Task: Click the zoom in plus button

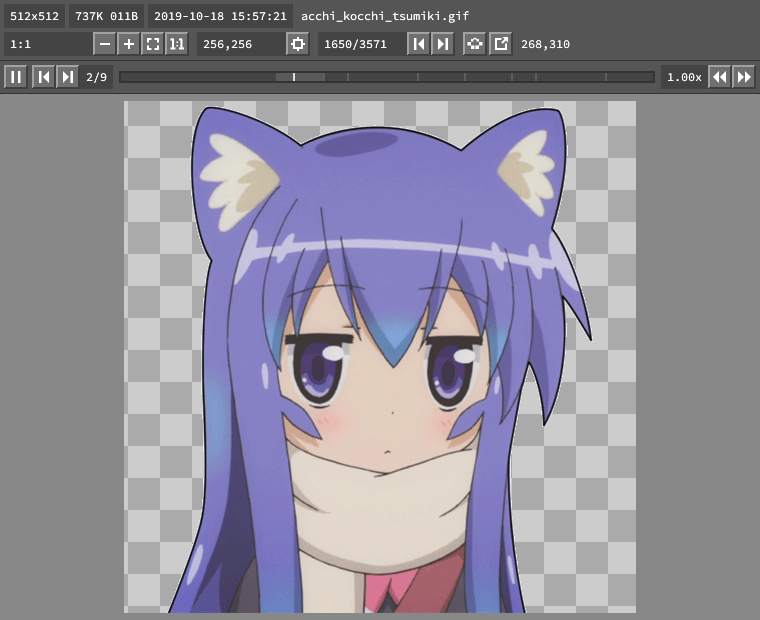Action: coord(129,44)
